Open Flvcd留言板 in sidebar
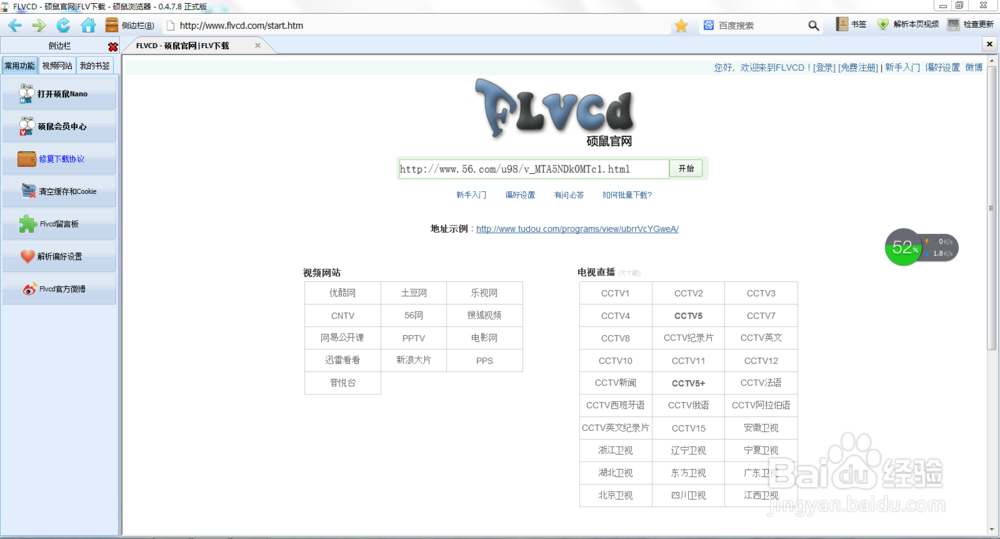The height and width of the screenshot is (539, 1000). [x=59, y=224]
